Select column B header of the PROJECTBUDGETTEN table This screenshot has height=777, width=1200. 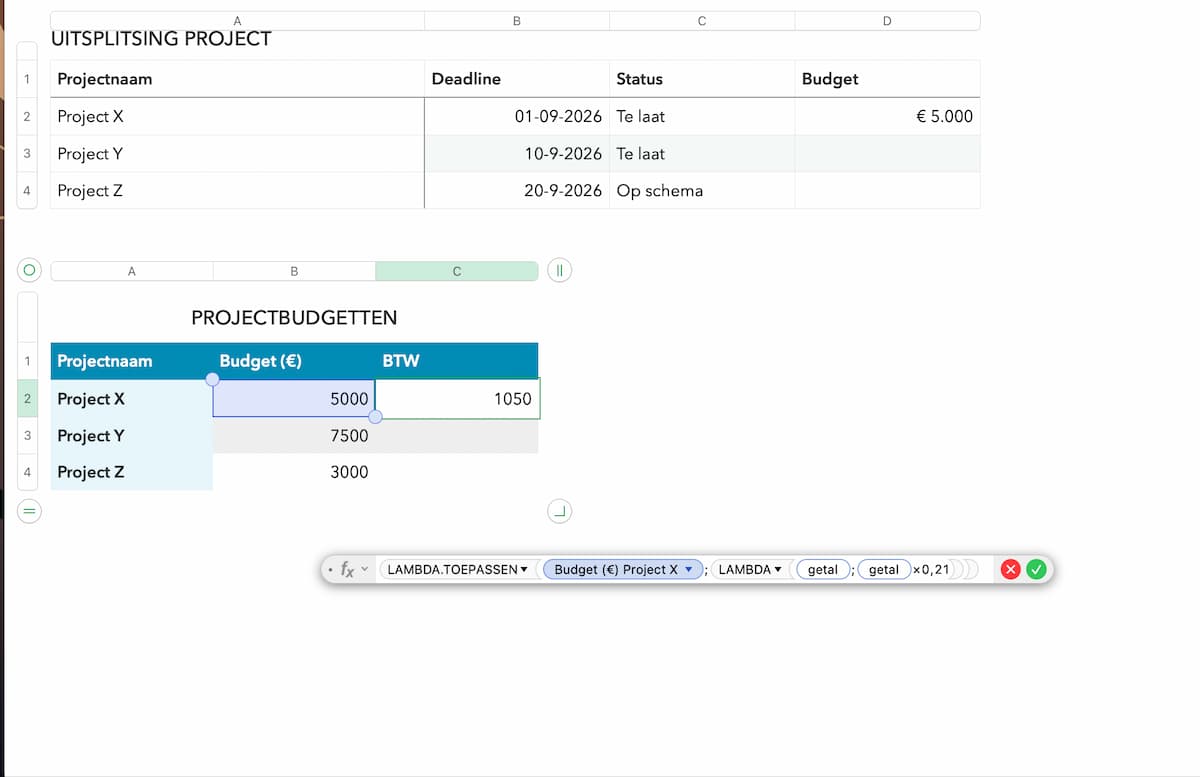[294, 271]
